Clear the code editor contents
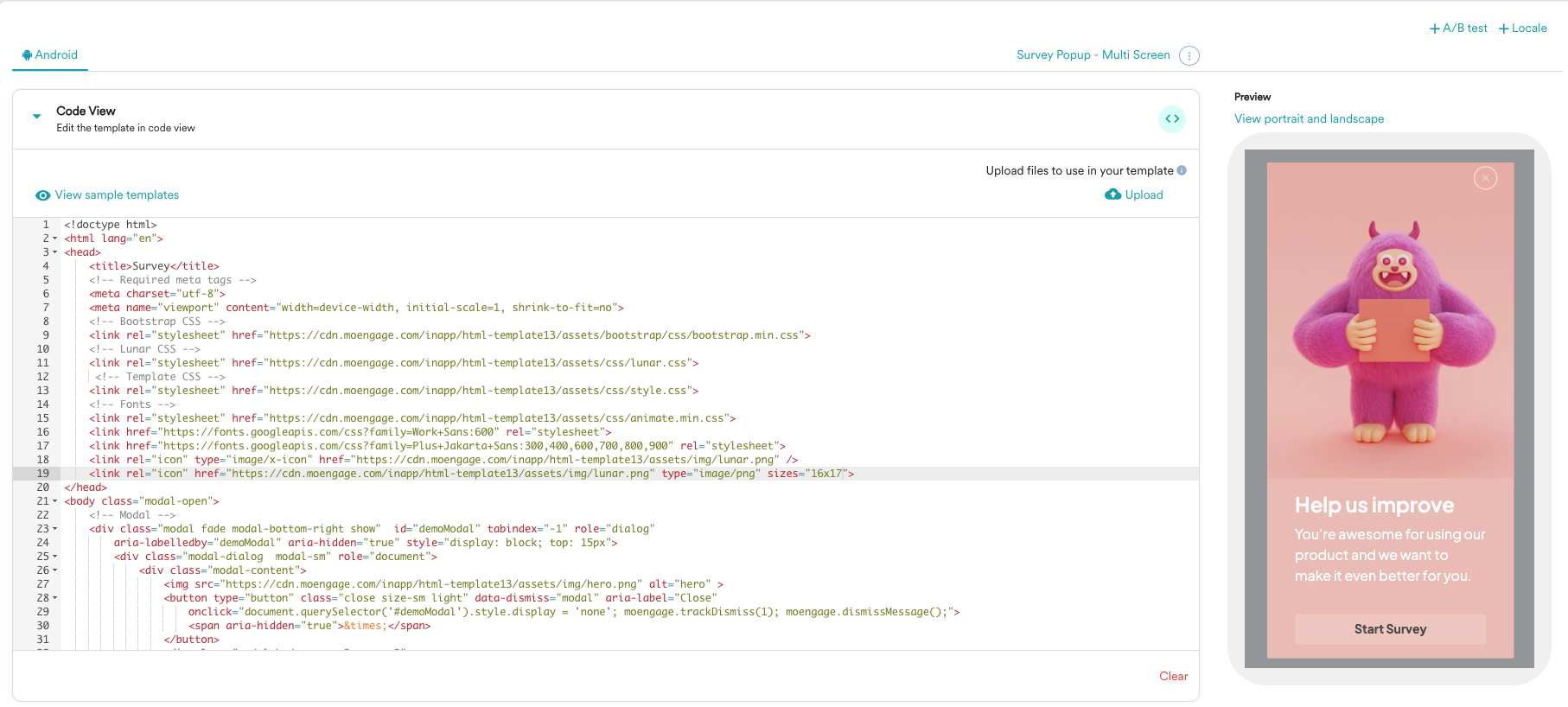The height and width of the screenshot is (707, 1568). click(1173, 676)
